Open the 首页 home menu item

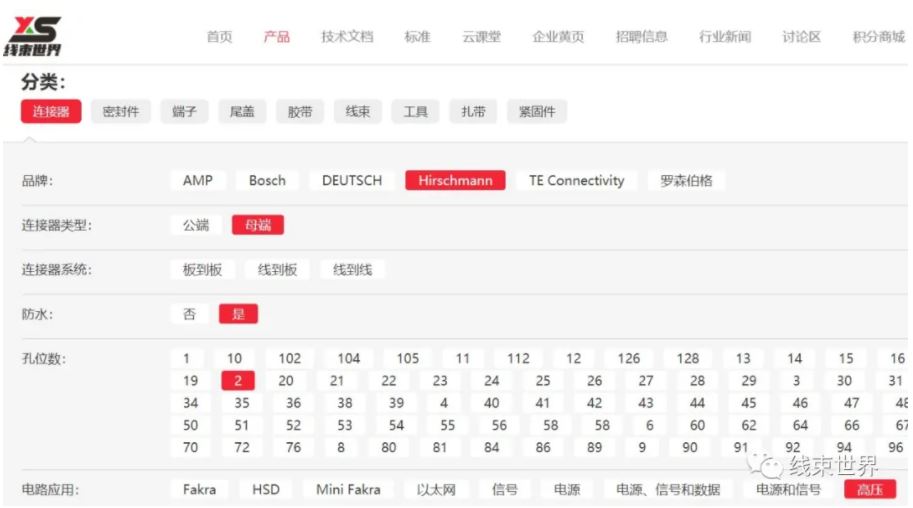click(x=219, y=37)
